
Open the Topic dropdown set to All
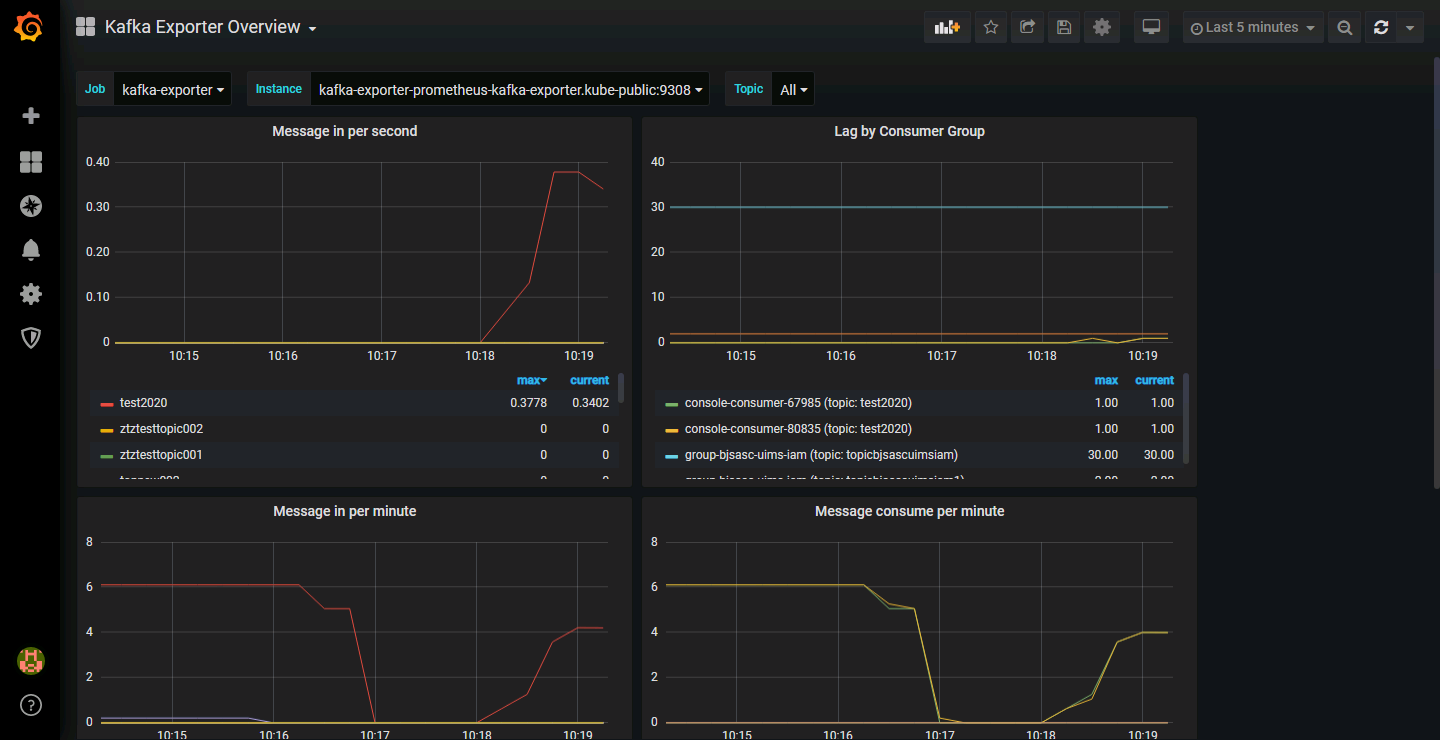(x=793, y=89)
